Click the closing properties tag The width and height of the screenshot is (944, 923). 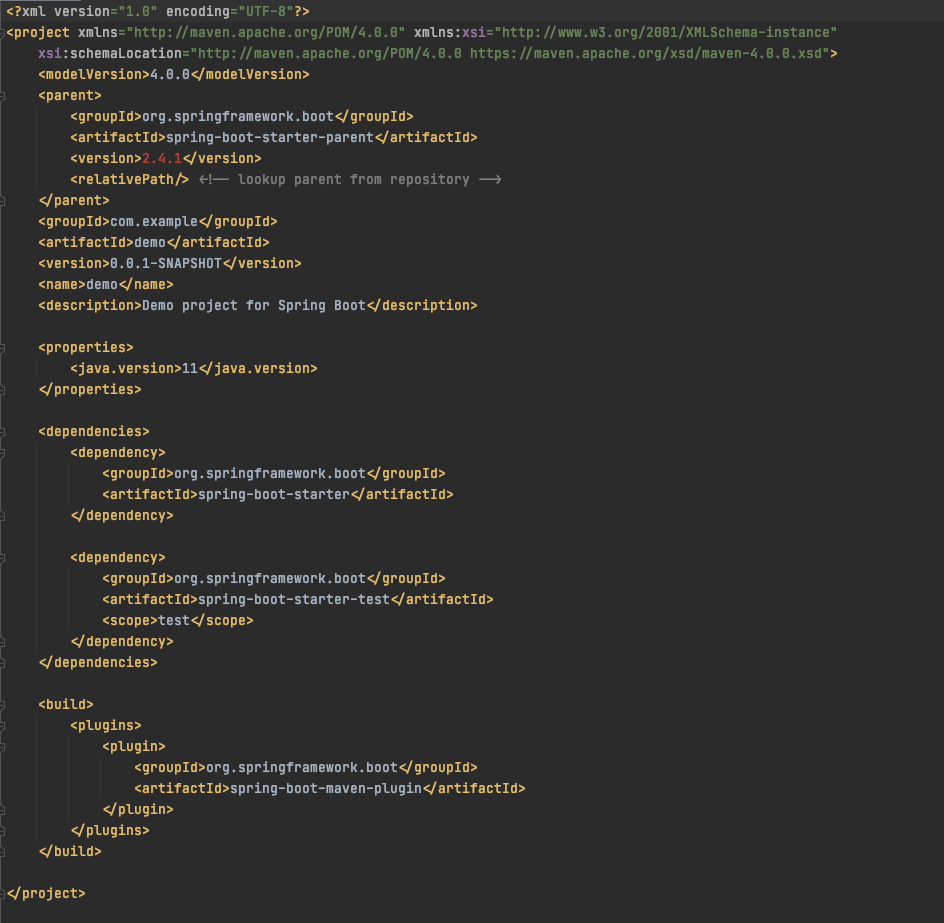coord(90,390)
